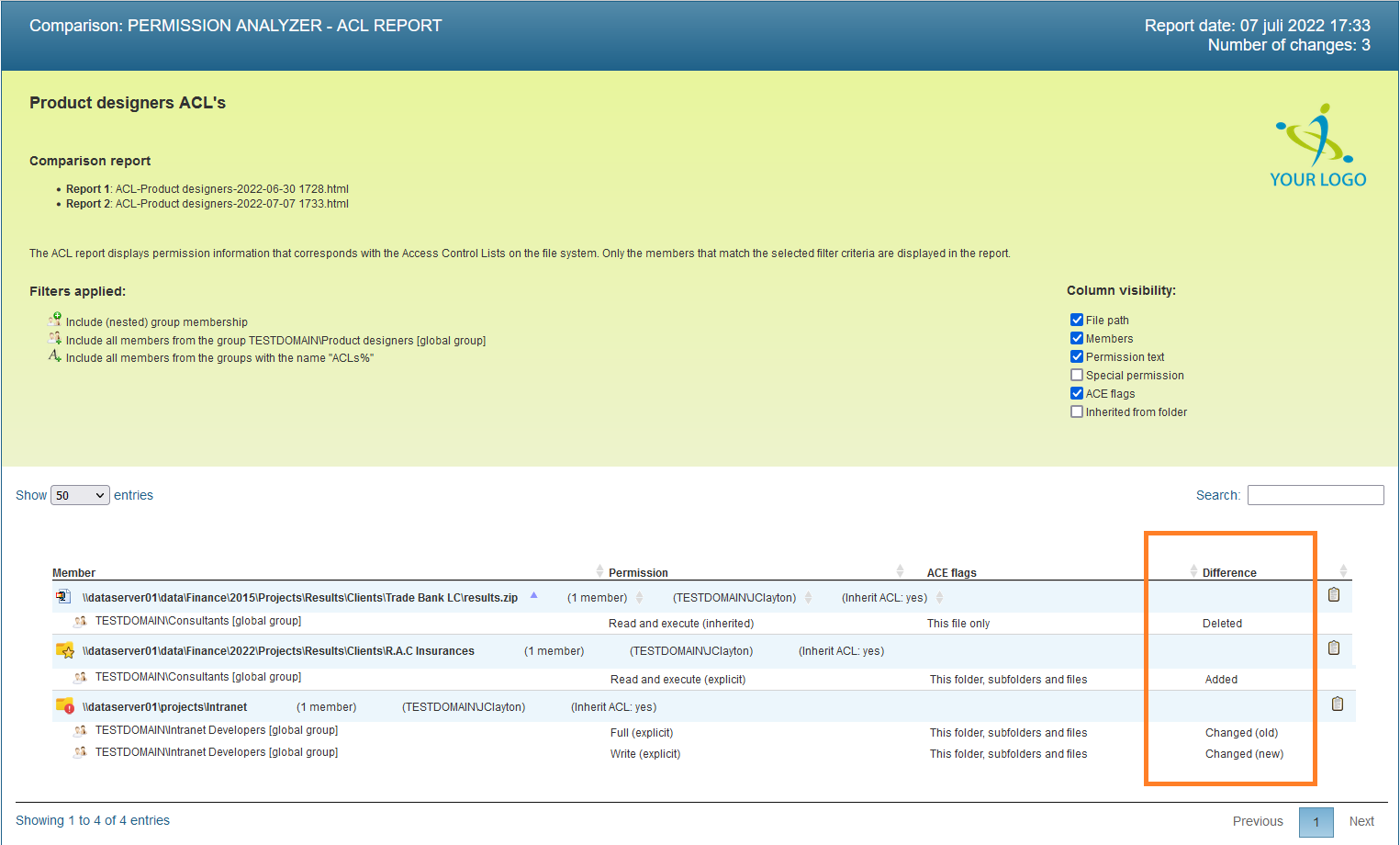1400x845 pixels.
Task: Enable the Inherited from folder column
Action: [1077, 411]
